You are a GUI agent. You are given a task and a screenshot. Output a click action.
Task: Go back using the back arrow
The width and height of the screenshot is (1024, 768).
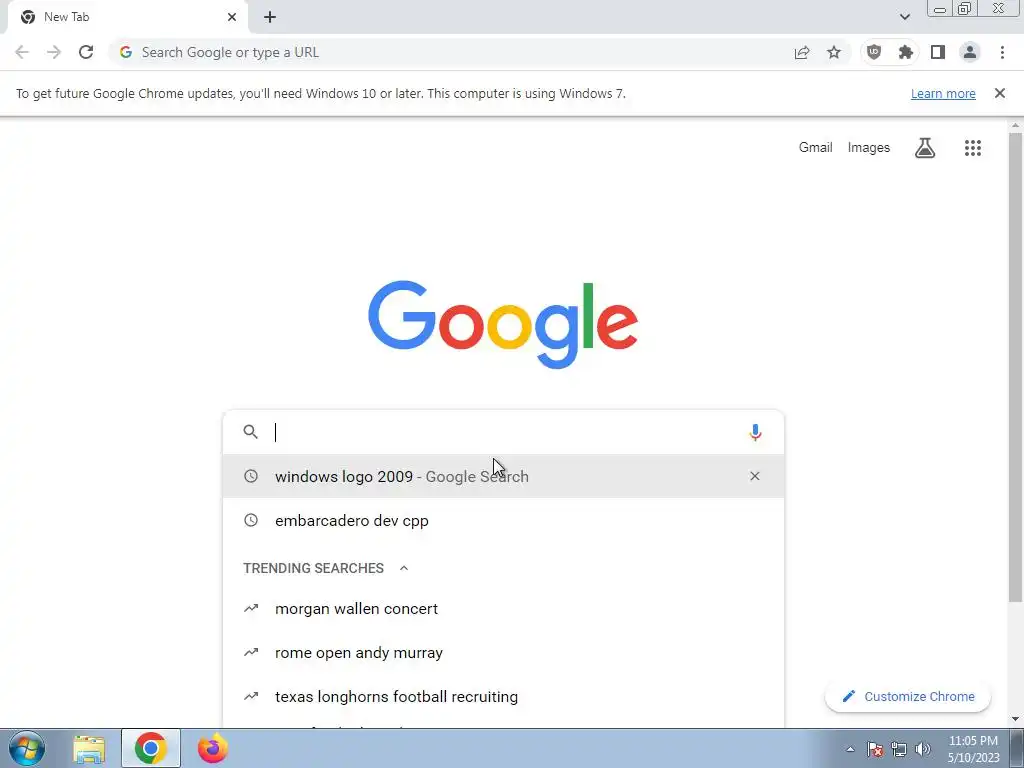[22, 52]
